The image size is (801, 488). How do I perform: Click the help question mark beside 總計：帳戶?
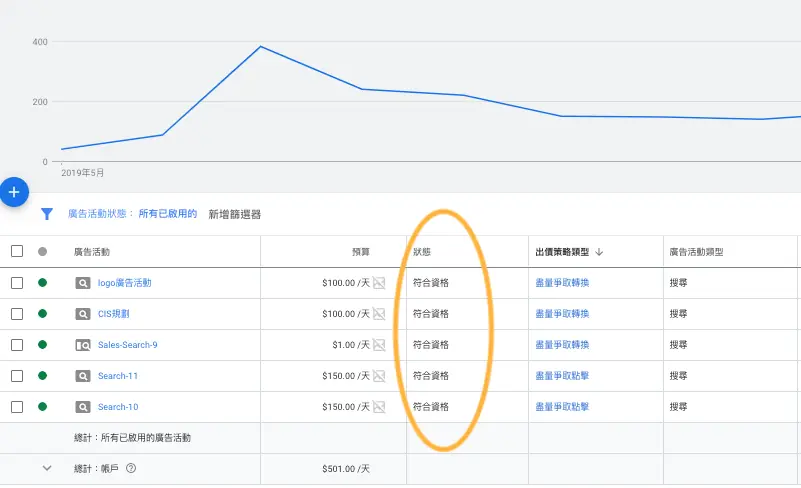point(131,468)
